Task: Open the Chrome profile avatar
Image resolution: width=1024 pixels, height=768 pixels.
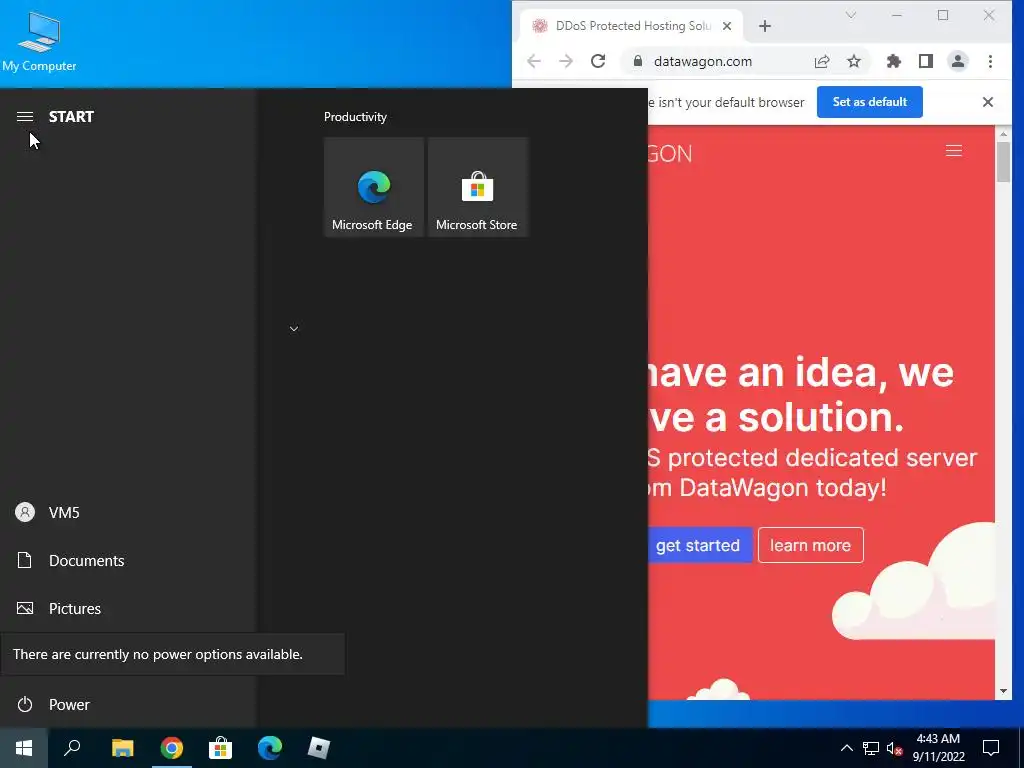Action: [x=957, y=61]
